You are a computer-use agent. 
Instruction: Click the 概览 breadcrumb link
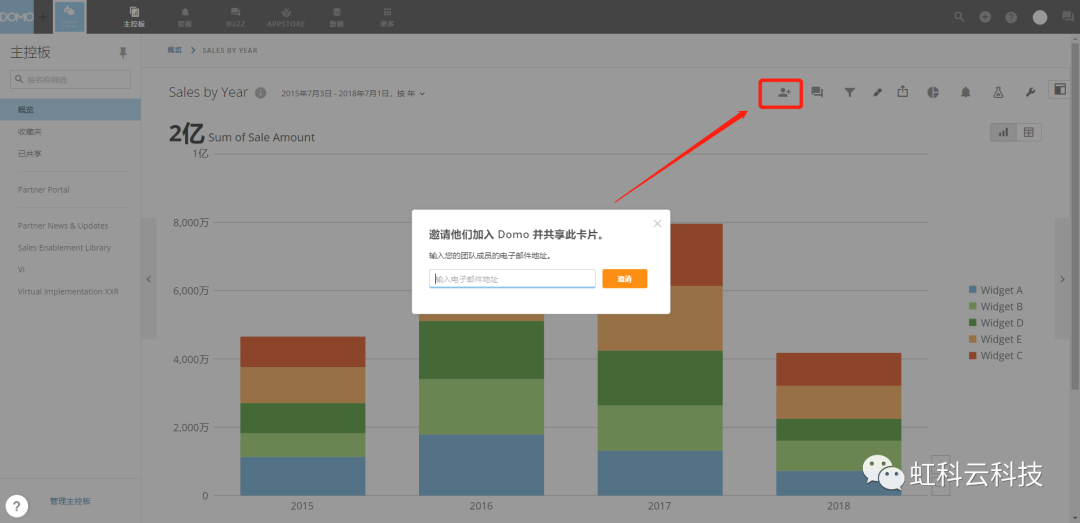(175, 50)
